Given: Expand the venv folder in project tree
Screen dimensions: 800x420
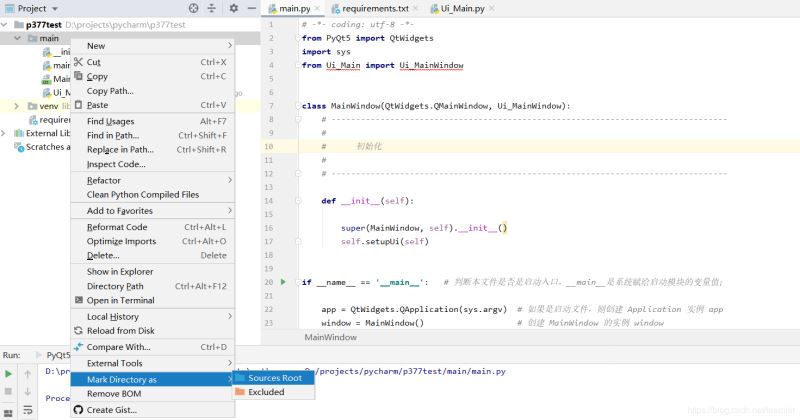Looking at the screenshot, I should 17,105.
